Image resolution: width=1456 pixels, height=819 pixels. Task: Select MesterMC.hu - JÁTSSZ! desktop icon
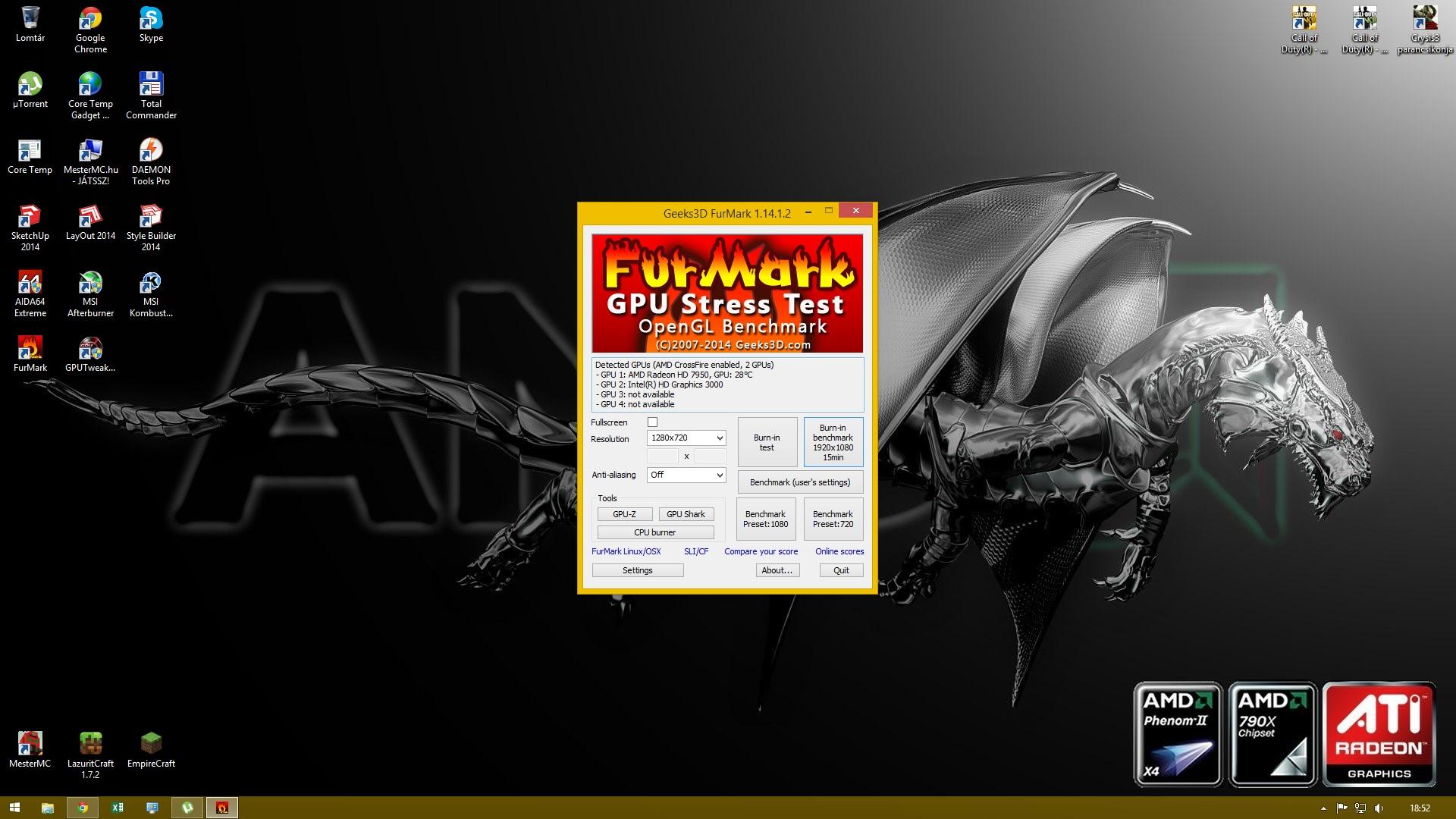point(90,162)
